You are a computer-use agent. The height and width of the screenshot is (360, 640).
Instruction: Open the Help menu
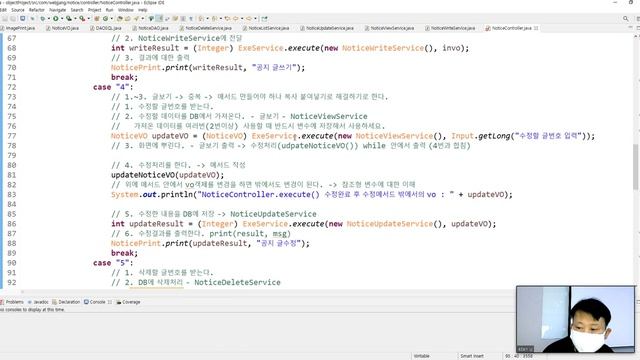143,10
